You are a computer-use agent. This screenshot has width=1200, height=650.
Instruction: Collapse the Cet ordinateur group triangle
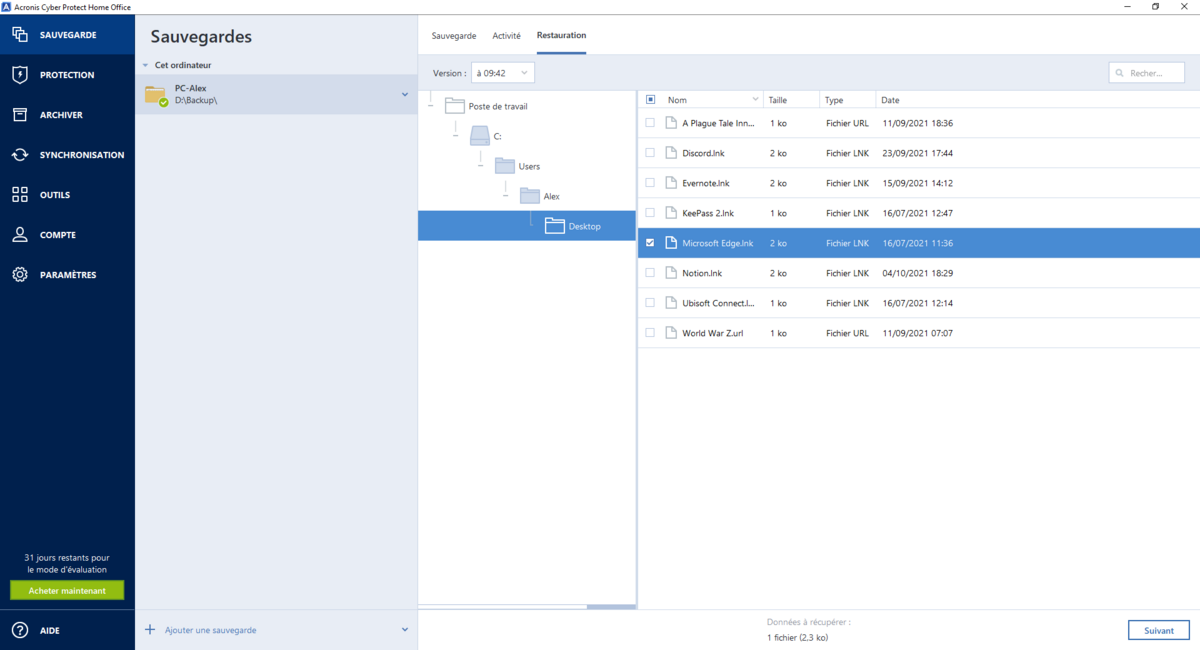coord(145,66)
